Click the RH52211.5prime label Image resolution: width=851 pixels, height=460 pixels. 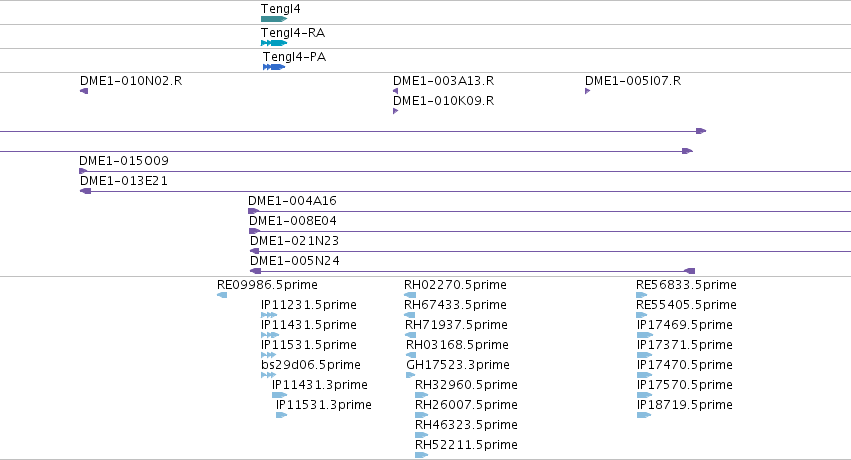pos(466,445)
